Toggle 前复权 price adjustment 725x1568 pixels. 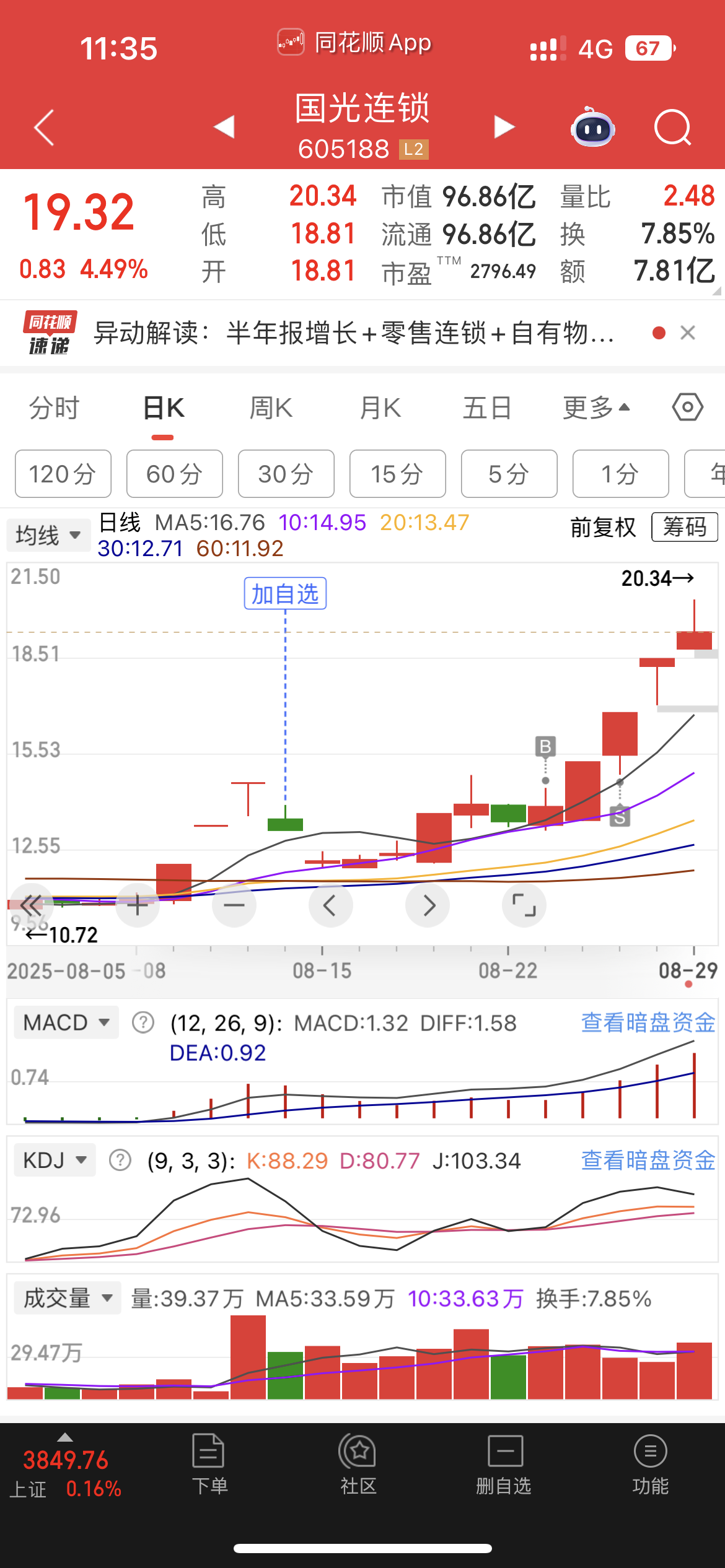pos(603,528)
